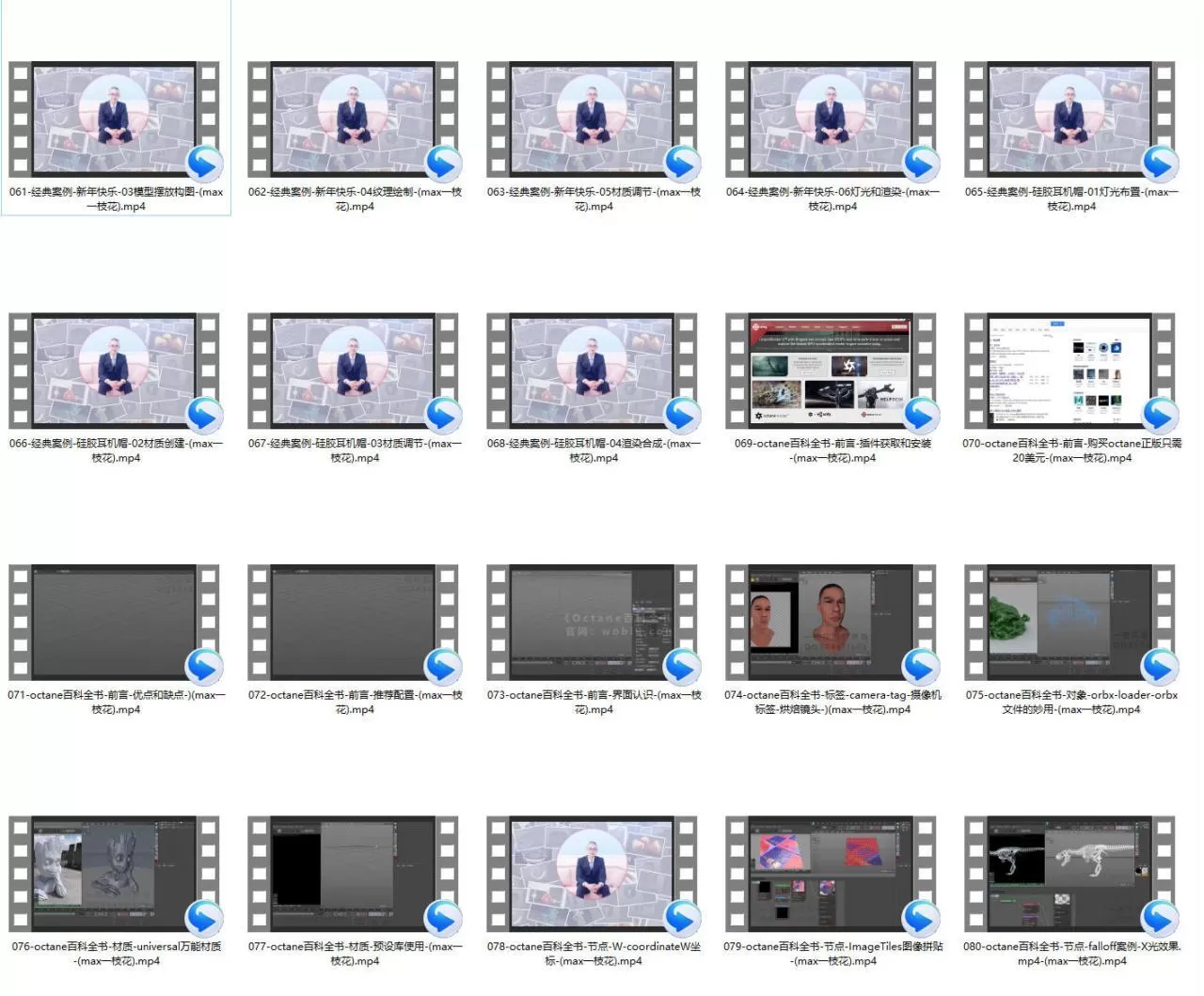Click the player badge icon on video 075
The height and width of the screenshot is (996, 1204).
1159,667
